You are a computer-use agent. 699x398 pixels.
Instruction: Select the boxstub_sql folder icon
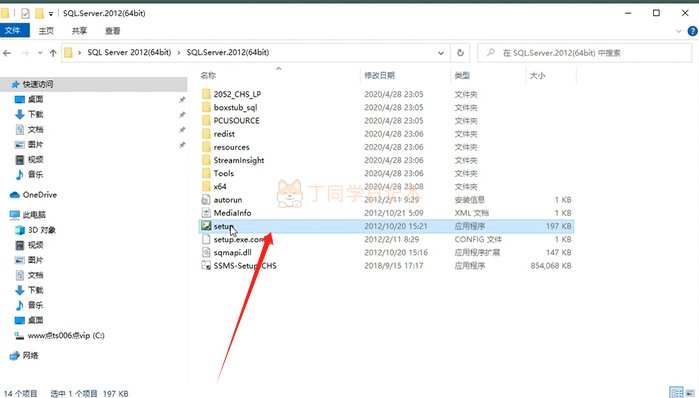(206, 107)
